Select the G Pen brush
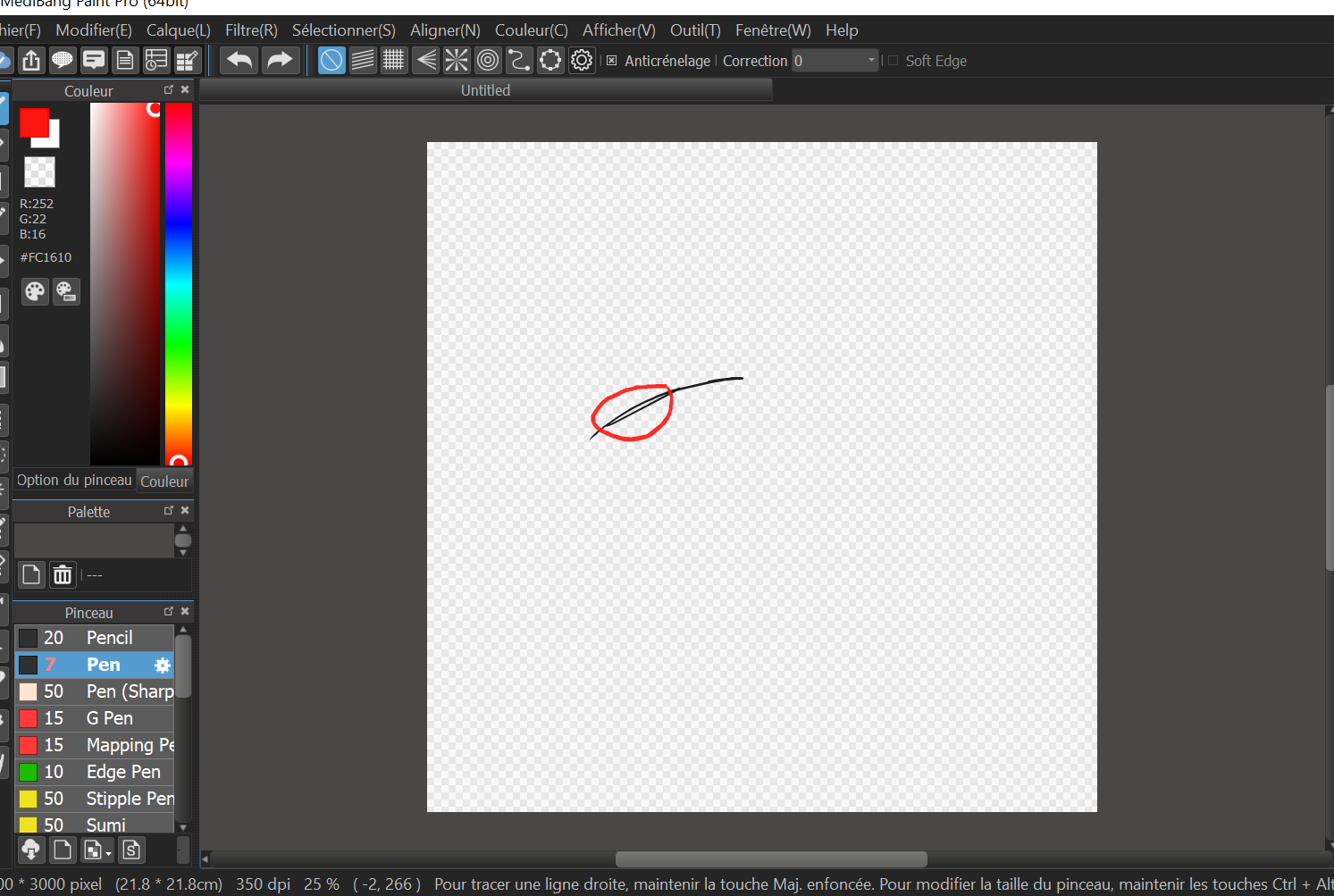The image size is (1334, 896). 109,718
